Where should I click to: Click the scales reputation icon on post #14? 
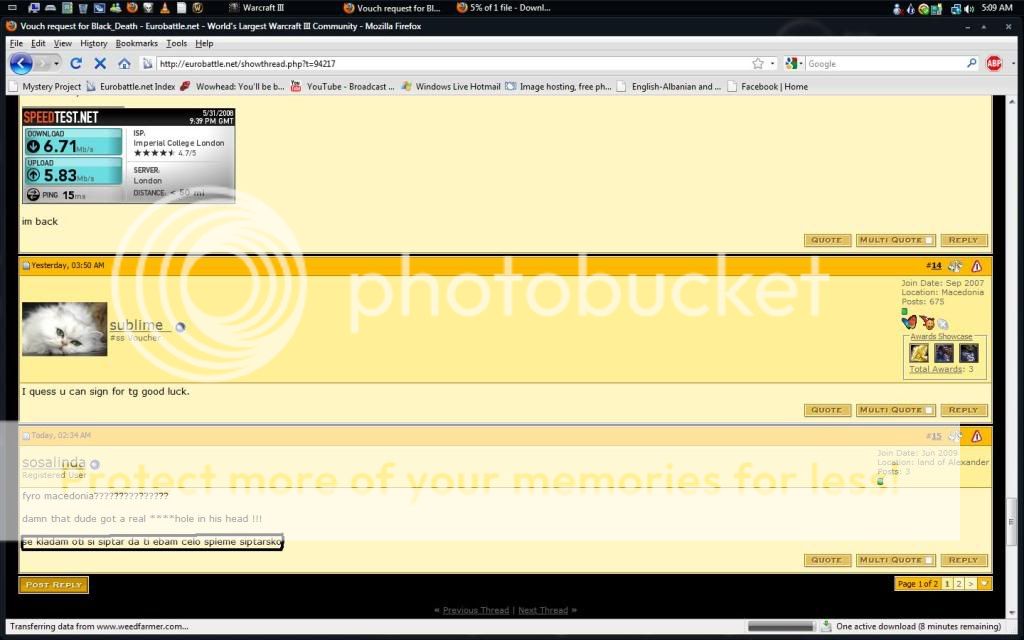pos(955,266)
